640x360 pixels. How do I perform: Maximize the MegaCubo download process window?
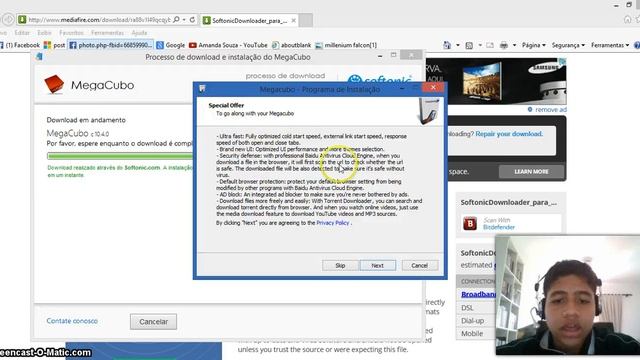point(393,55)
